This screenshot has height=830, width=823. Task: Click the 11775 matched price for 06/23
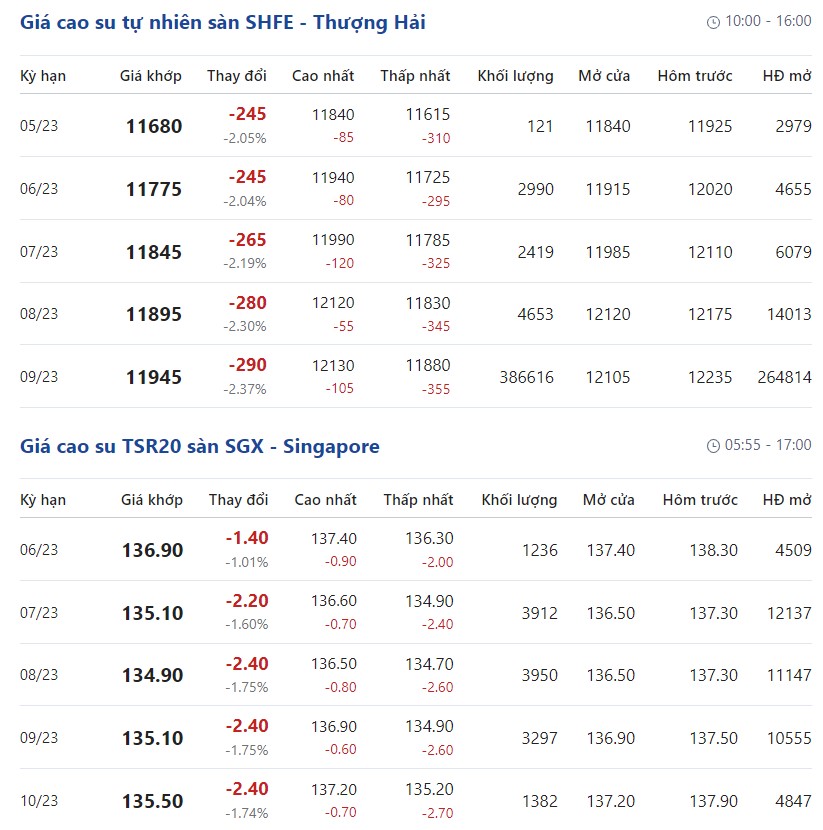(x=154, y=189)
